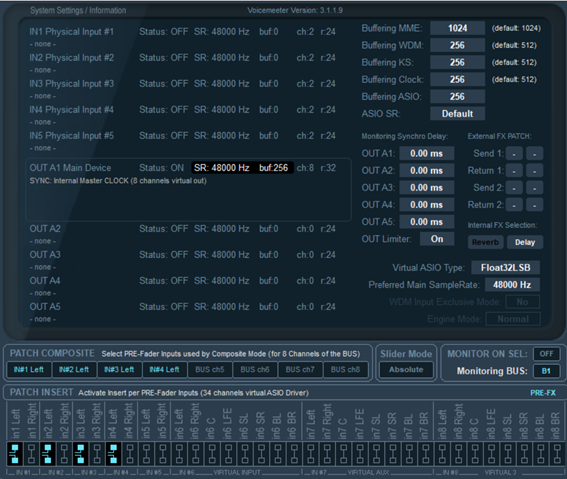
Task: Adjust OUT A5 synchro delay value
Action: (x=427, y=222)
